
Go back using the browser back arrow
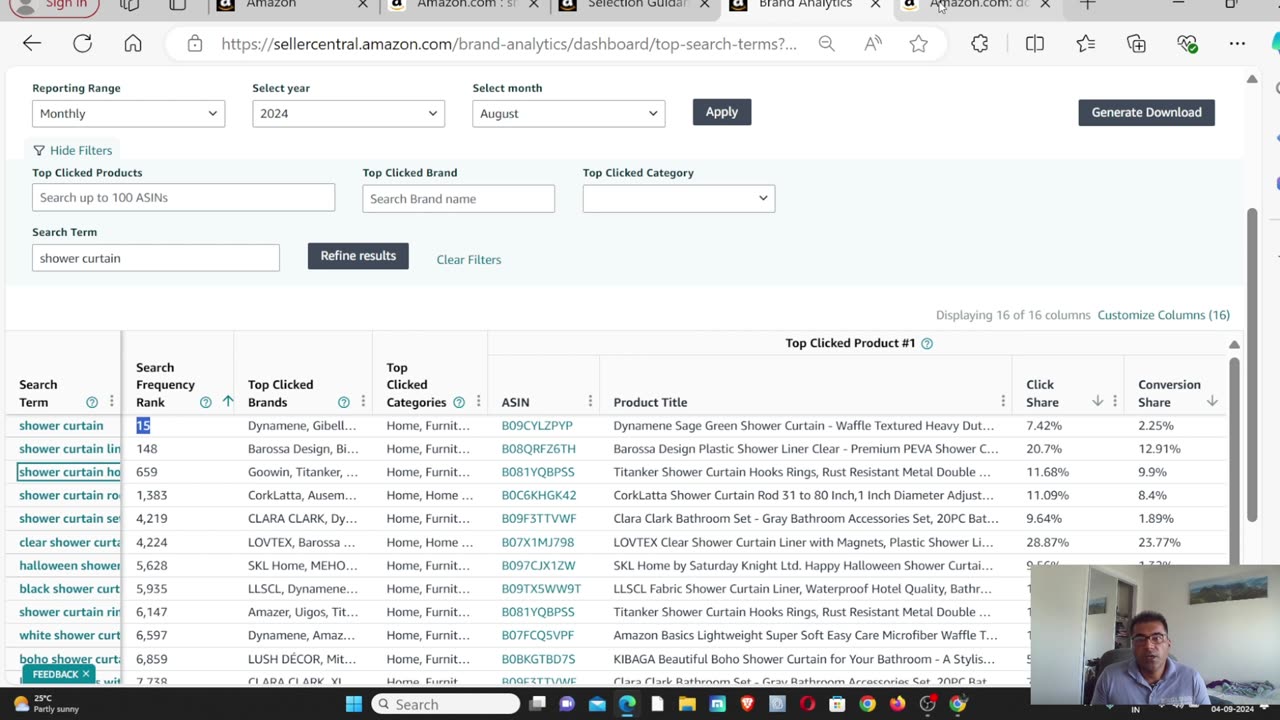click(32, 44)
